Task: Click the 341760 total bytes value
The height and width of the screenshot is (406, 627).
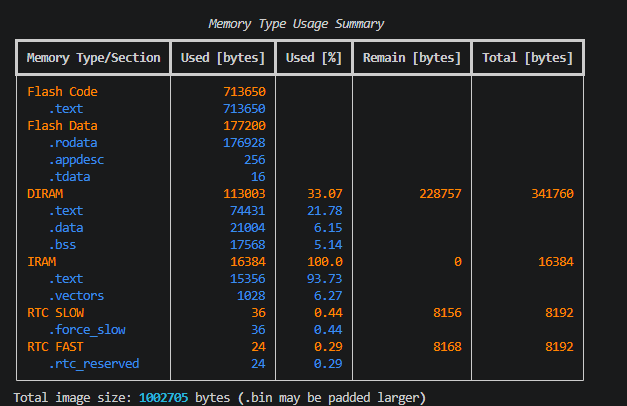Action: click(x=552, y=194)
